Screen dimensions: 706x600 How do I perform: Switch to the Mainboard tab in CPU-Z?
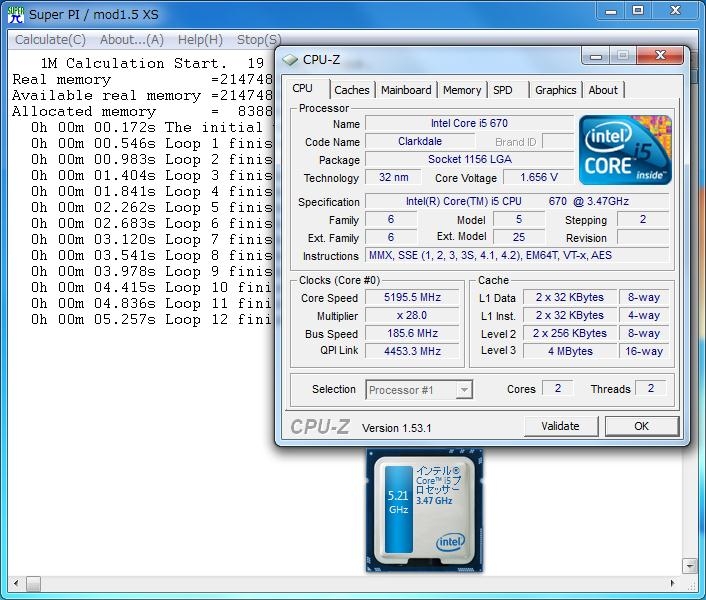coord(406,90)
